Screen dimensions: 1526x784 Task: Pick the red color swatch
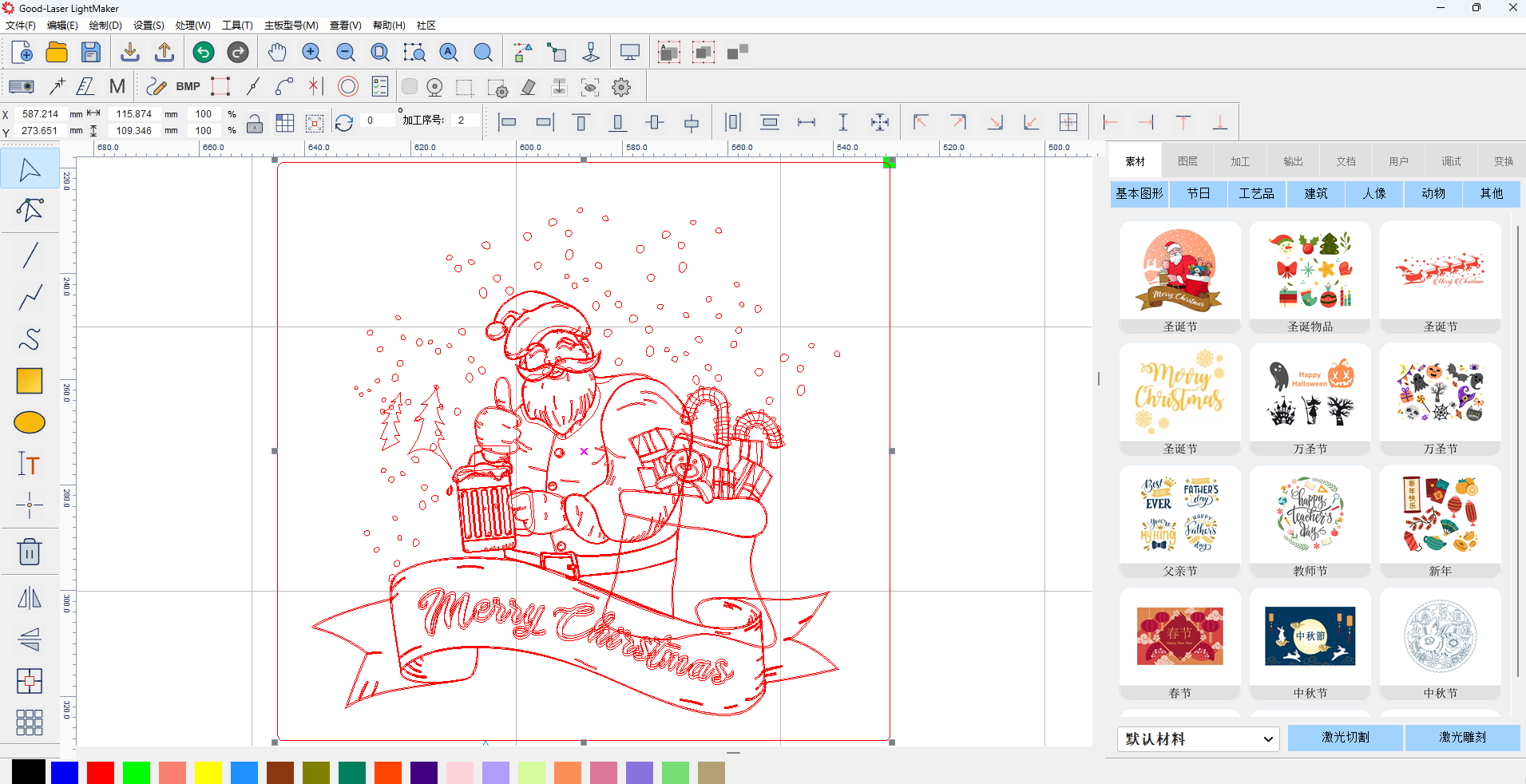tap(101, 772)
